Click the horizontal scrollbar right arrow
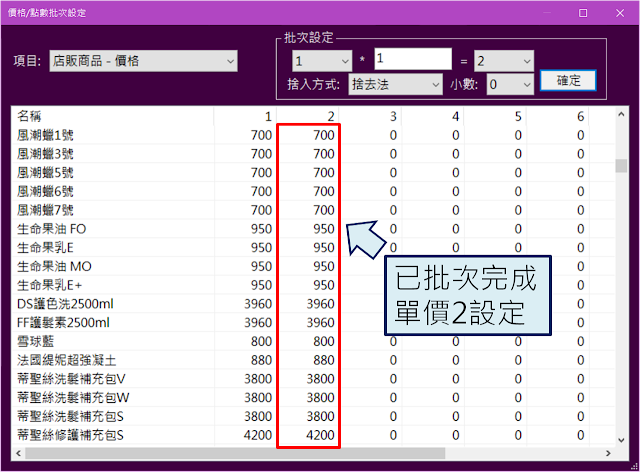The height and width of the screenshot is (472, 640). (x=608, y=453)
